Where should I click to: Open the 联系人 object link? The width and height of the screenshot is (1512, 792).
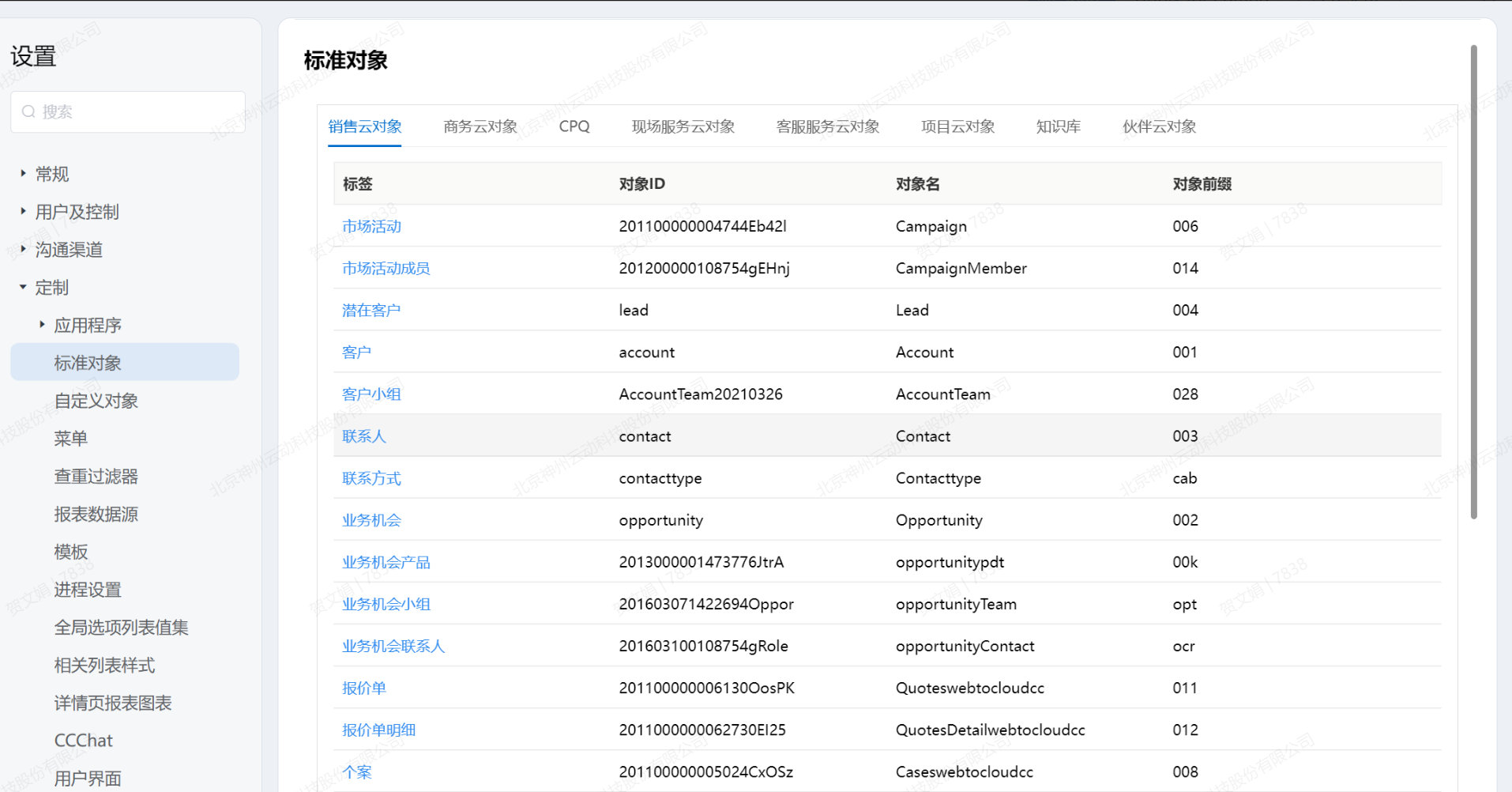click(363, 436)
